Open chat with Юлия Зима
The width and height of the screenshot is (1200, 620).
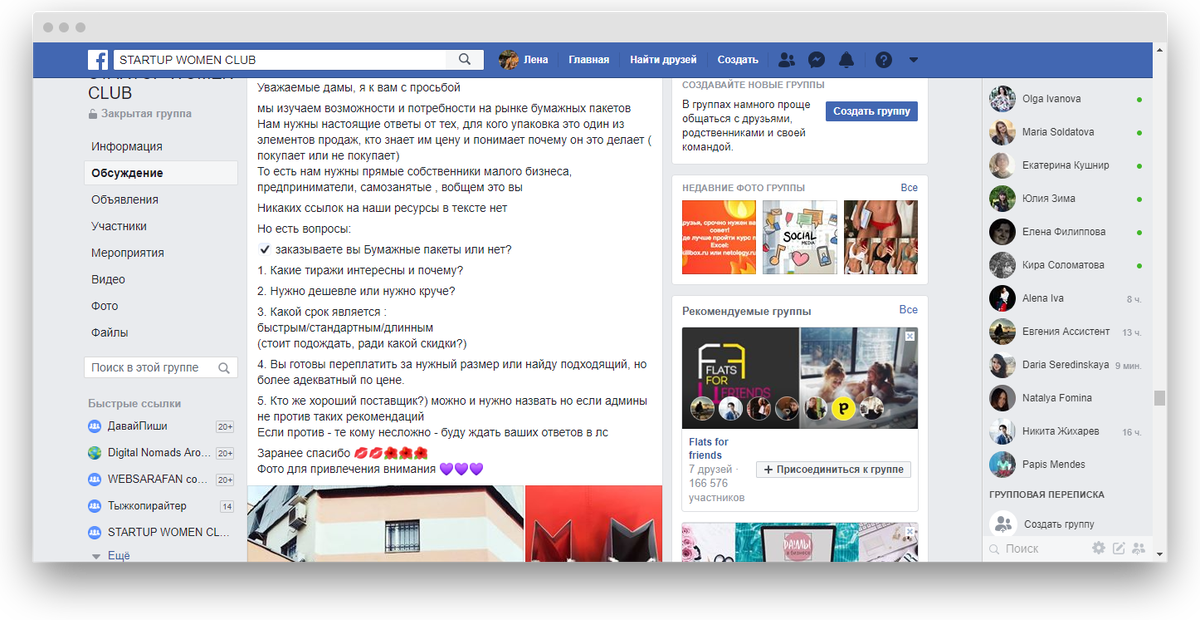[1049, 198]
